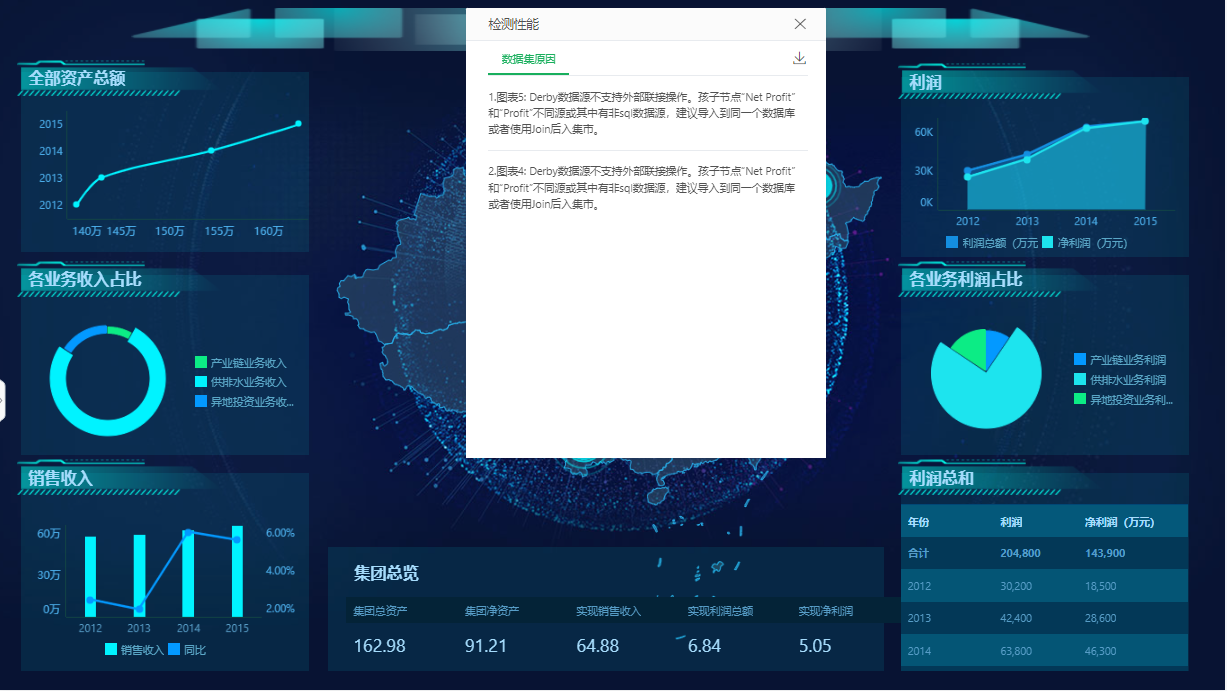Click 净利润 legend icon in 利润 chart
The image size is (1227, 691).
(x=1047, y=242)
